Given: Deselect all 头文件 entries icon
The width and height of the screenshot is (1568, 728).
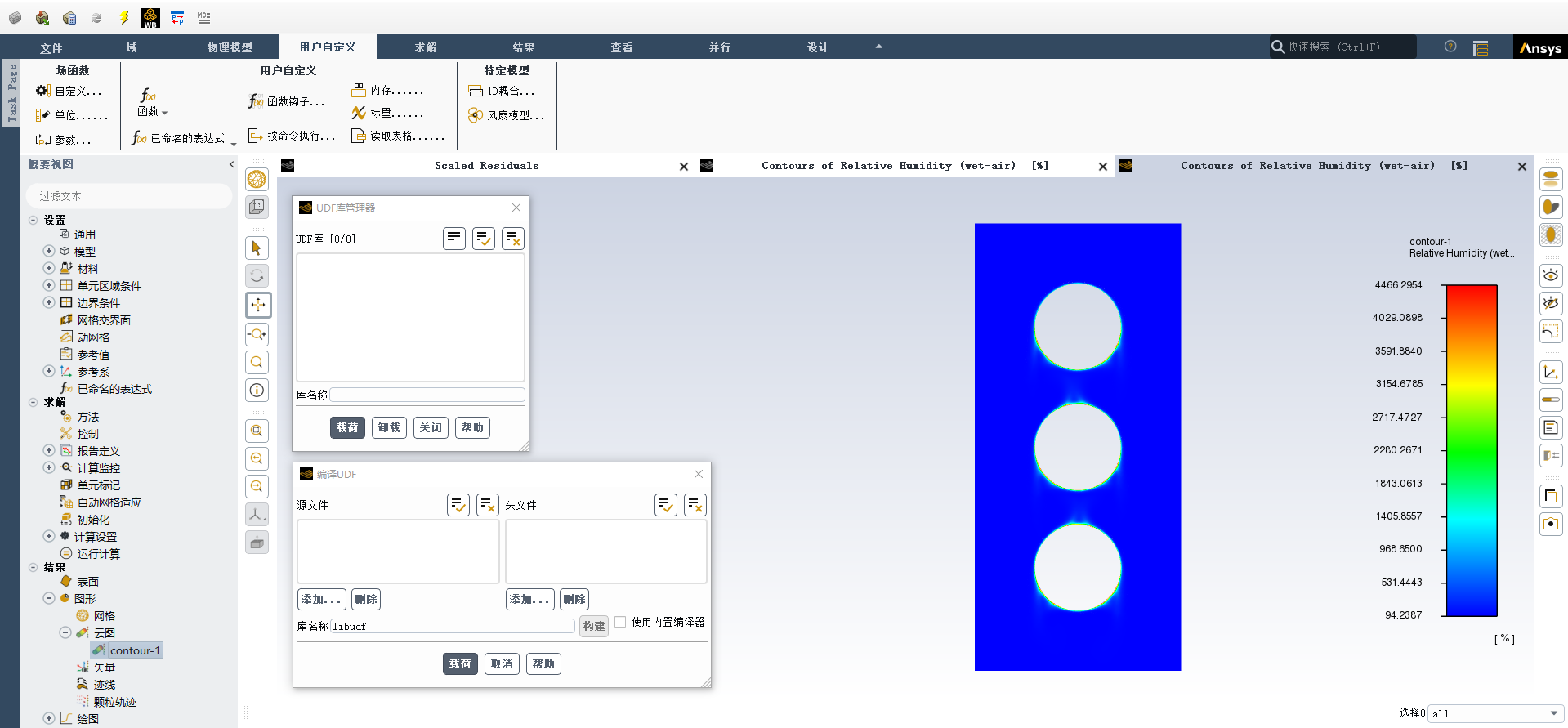Looking at the screenshot, I should (x=695, y=505).
